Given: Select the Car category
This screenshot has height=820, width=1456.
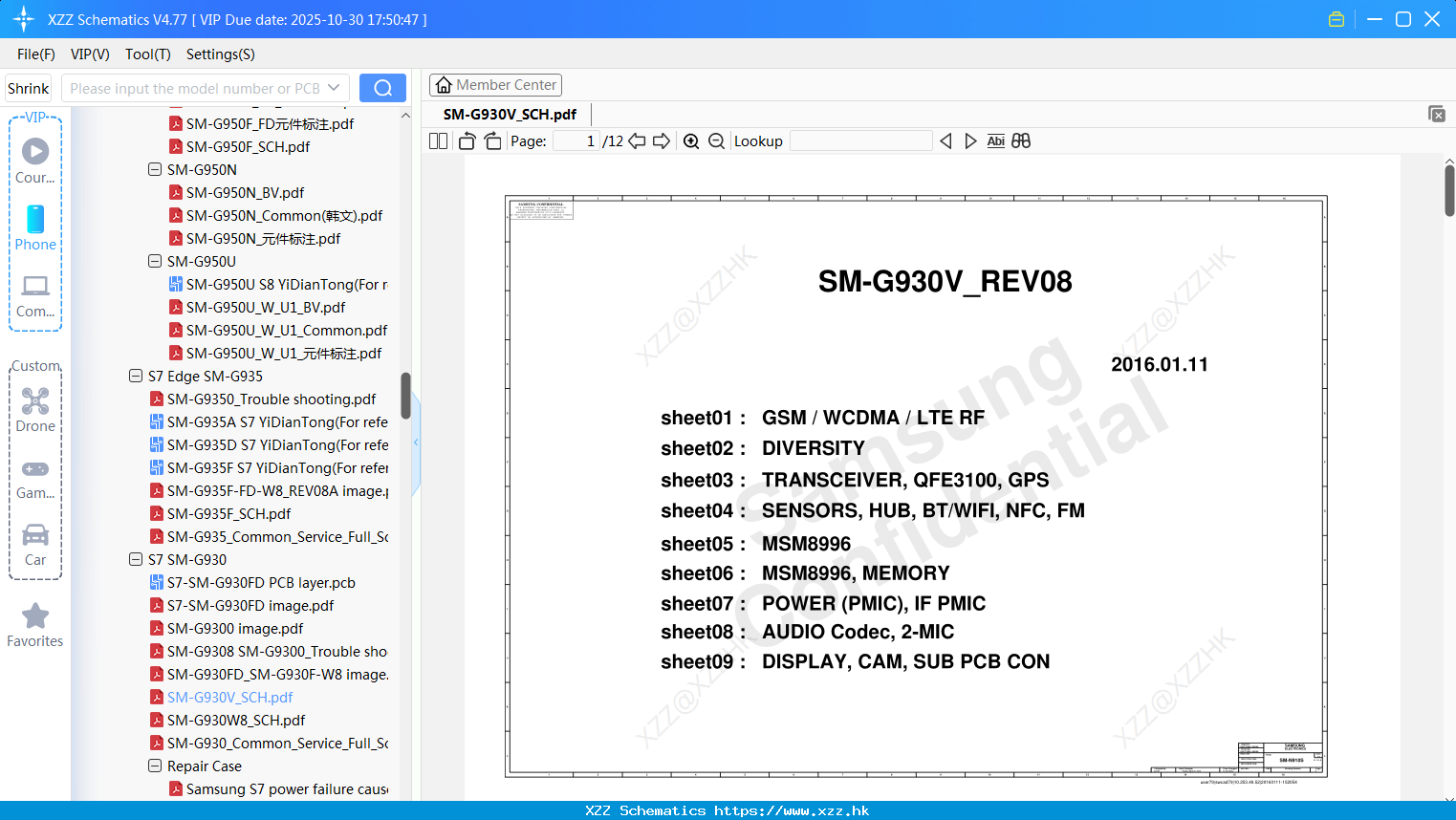Looking at the screenshot, I should [x=35, y=545].
